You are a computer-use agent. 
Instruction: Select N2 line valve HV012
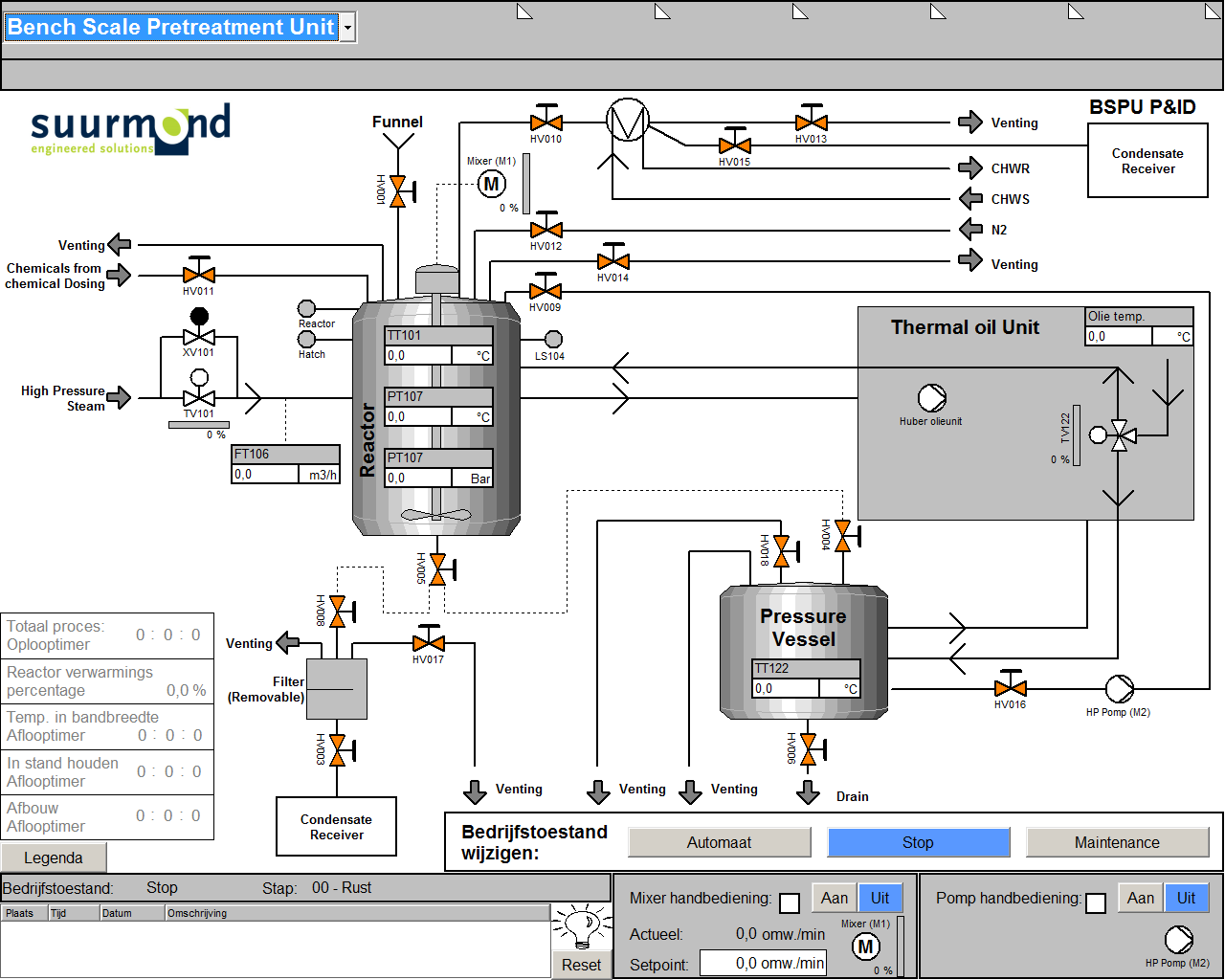546,228
